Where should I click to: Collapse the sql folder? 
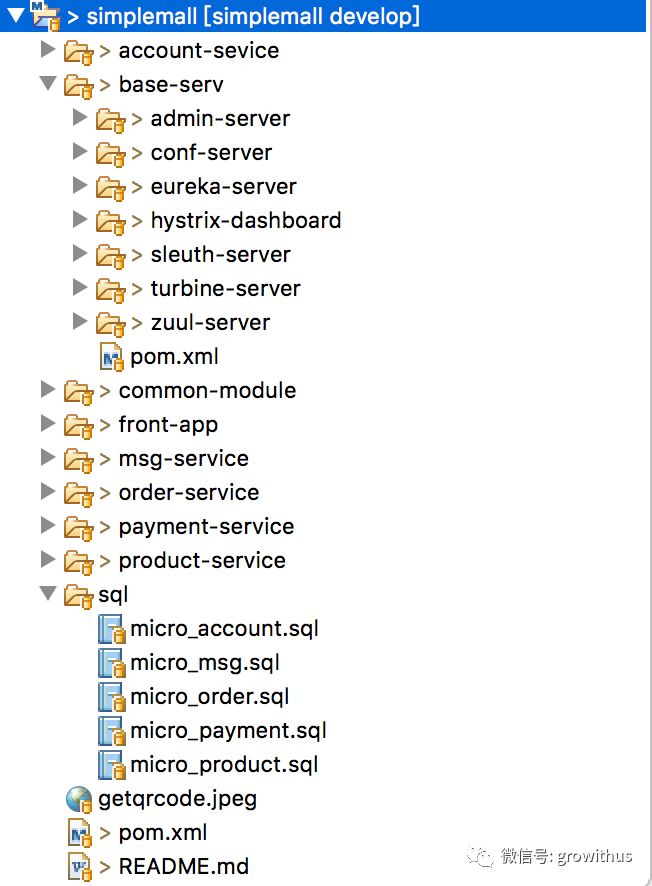click(47, 595)
